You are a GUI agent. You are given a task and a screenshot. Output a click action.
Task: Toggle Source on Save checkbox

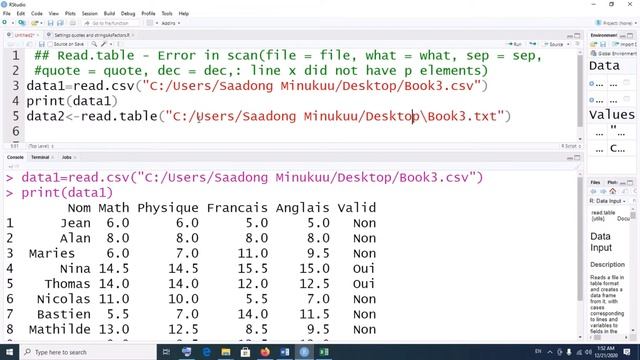click(x=50, y=44)
